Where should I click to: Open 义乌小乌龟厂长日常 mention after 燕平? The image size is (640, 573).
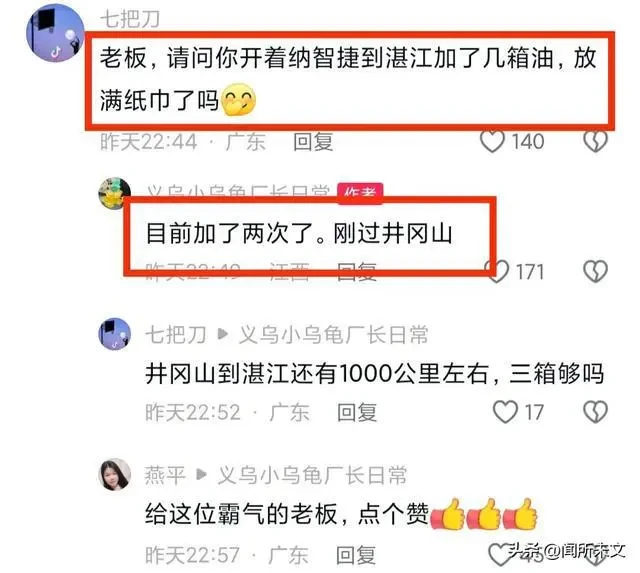[x=312, y=475]
